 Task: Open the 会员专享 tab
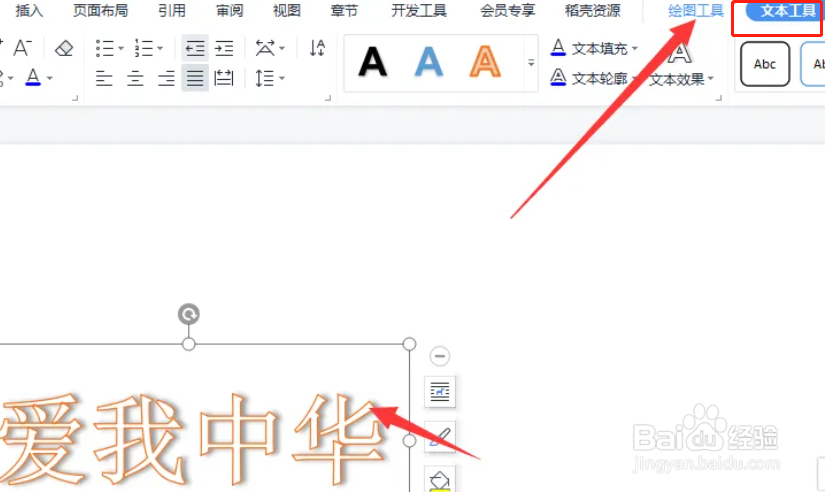(x=508, y=11)
